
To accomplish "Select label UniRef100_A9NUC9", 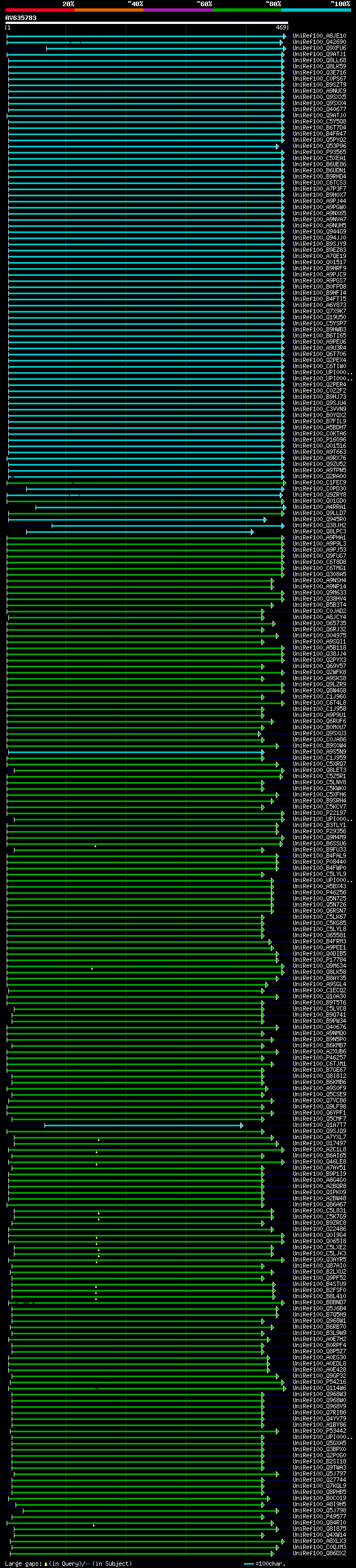I will pyautogui.click(x=319, y=91).
